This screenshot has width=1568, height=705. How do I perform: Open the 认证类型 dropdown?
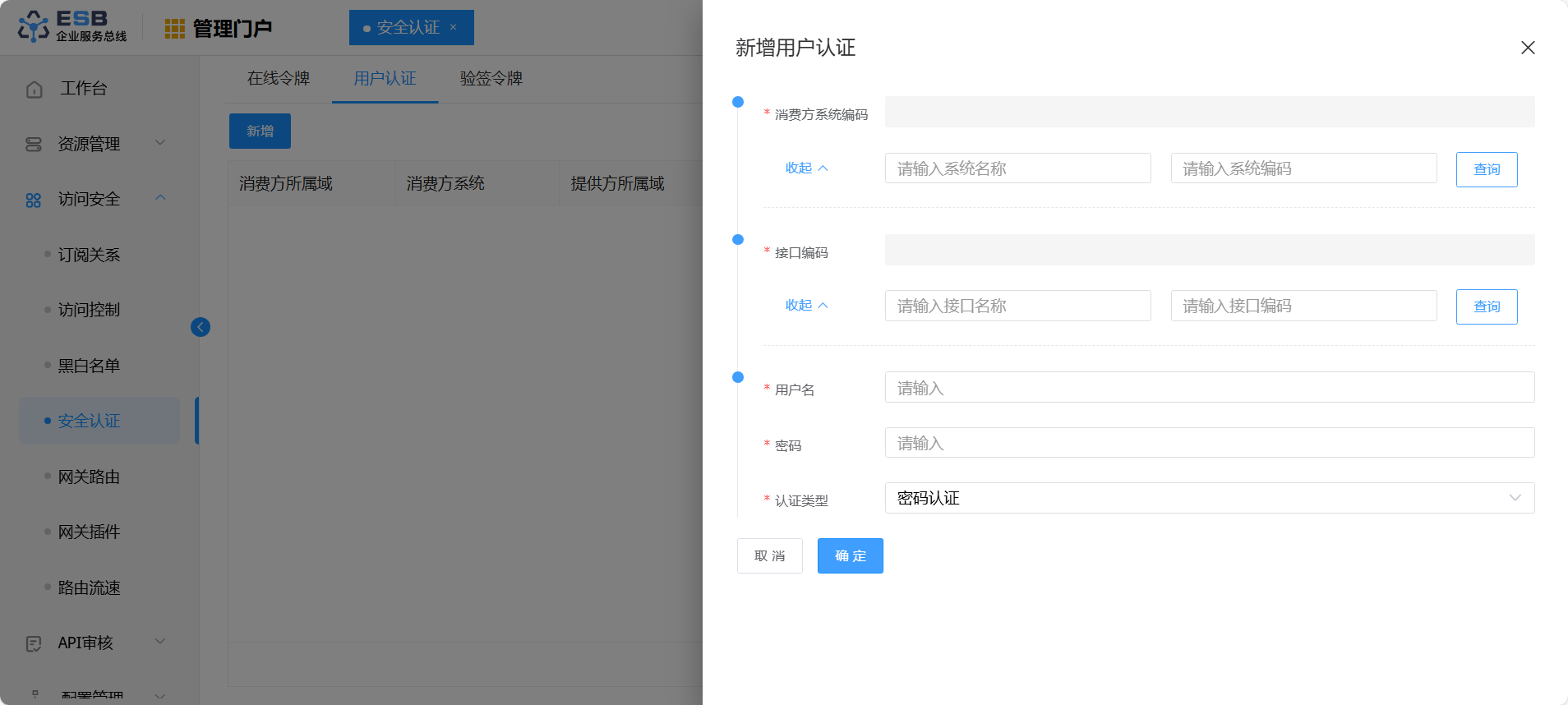click(x=1209, y=498)
